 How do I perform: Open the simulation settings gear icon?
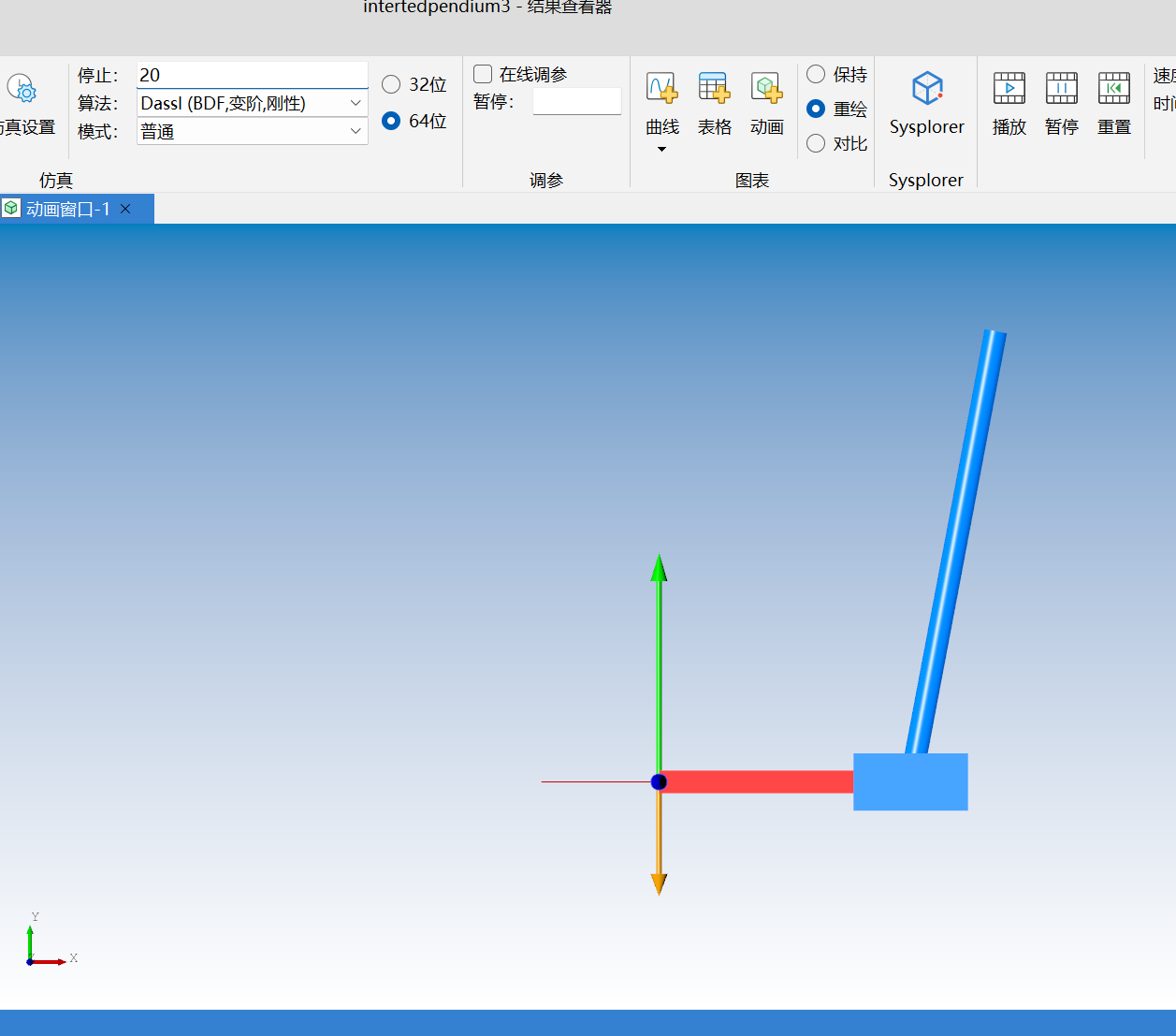(22, 89)
